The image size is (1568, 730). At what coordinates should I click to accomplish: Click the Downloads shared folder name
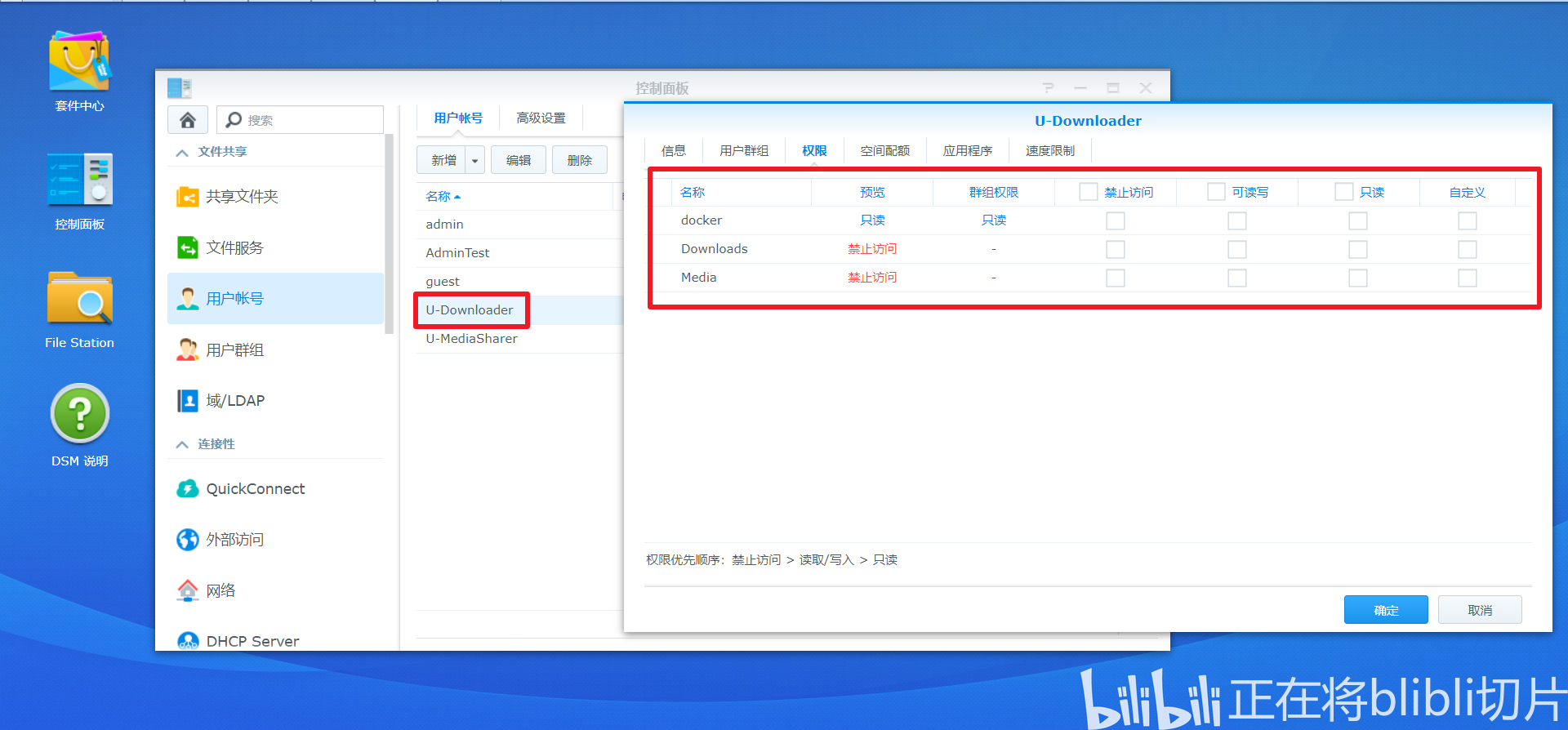[x=715, y=249]
